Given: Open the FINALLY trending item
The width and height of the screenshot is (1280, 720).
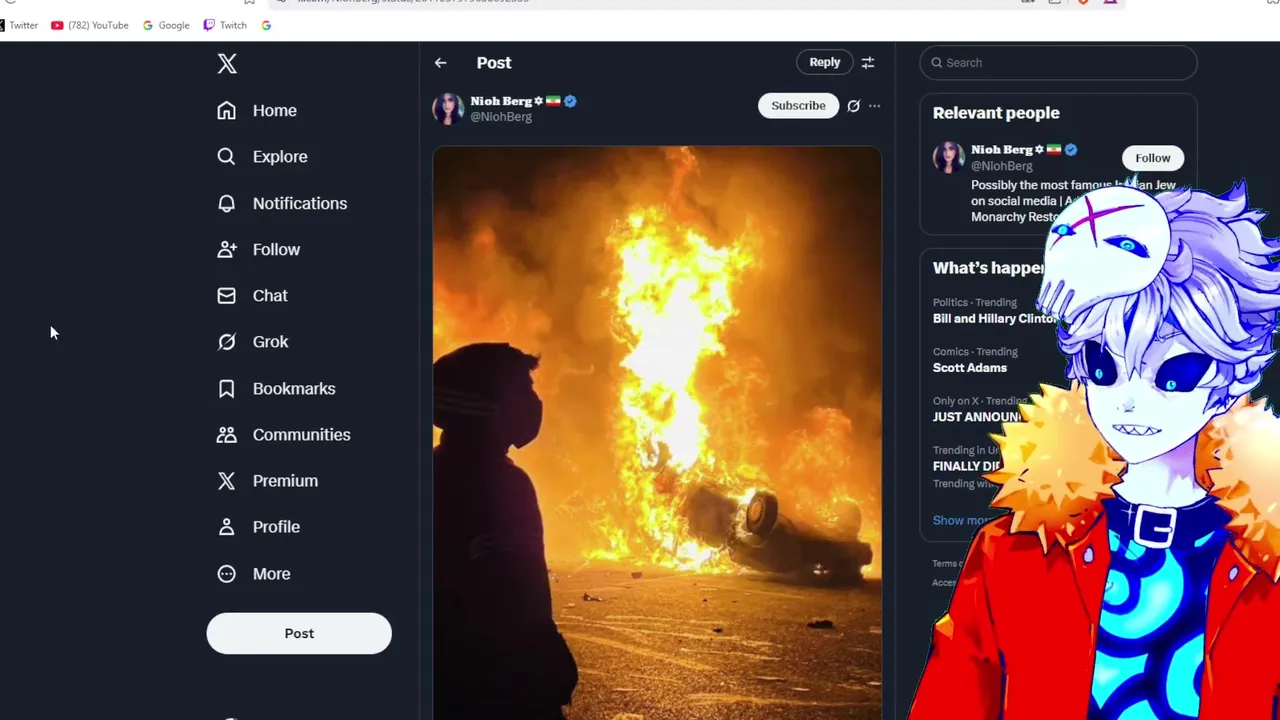Looking at the screenshot, I should [x=967, y=466].
